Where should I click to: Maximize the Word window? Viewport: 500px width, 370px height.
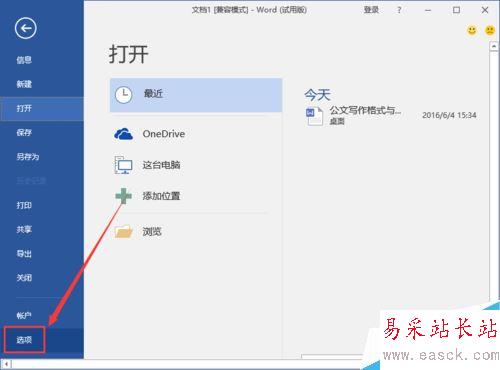(x=456, y=10)
